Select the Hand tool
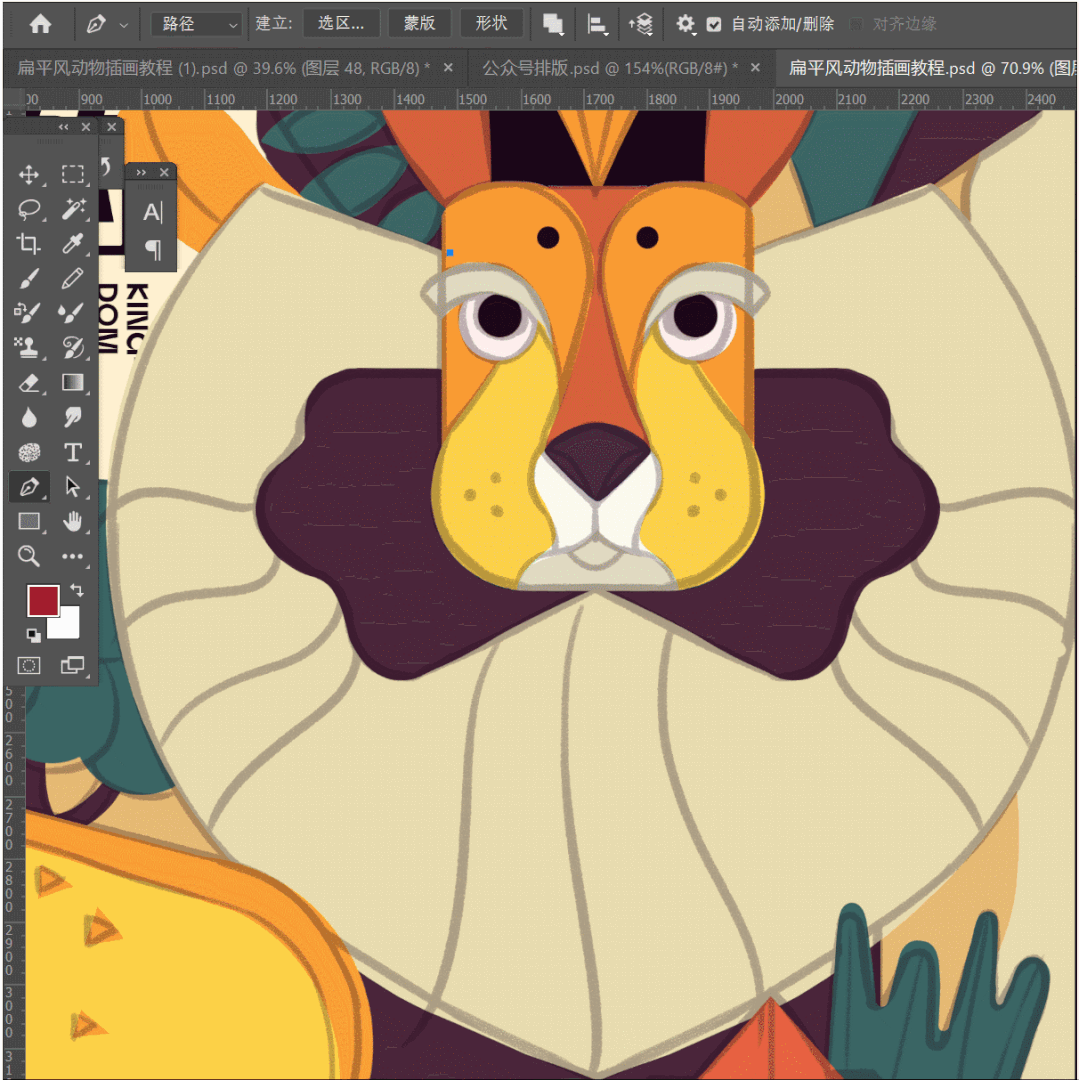Viewport: 1079px width, 1080px height. coord(72,521)
